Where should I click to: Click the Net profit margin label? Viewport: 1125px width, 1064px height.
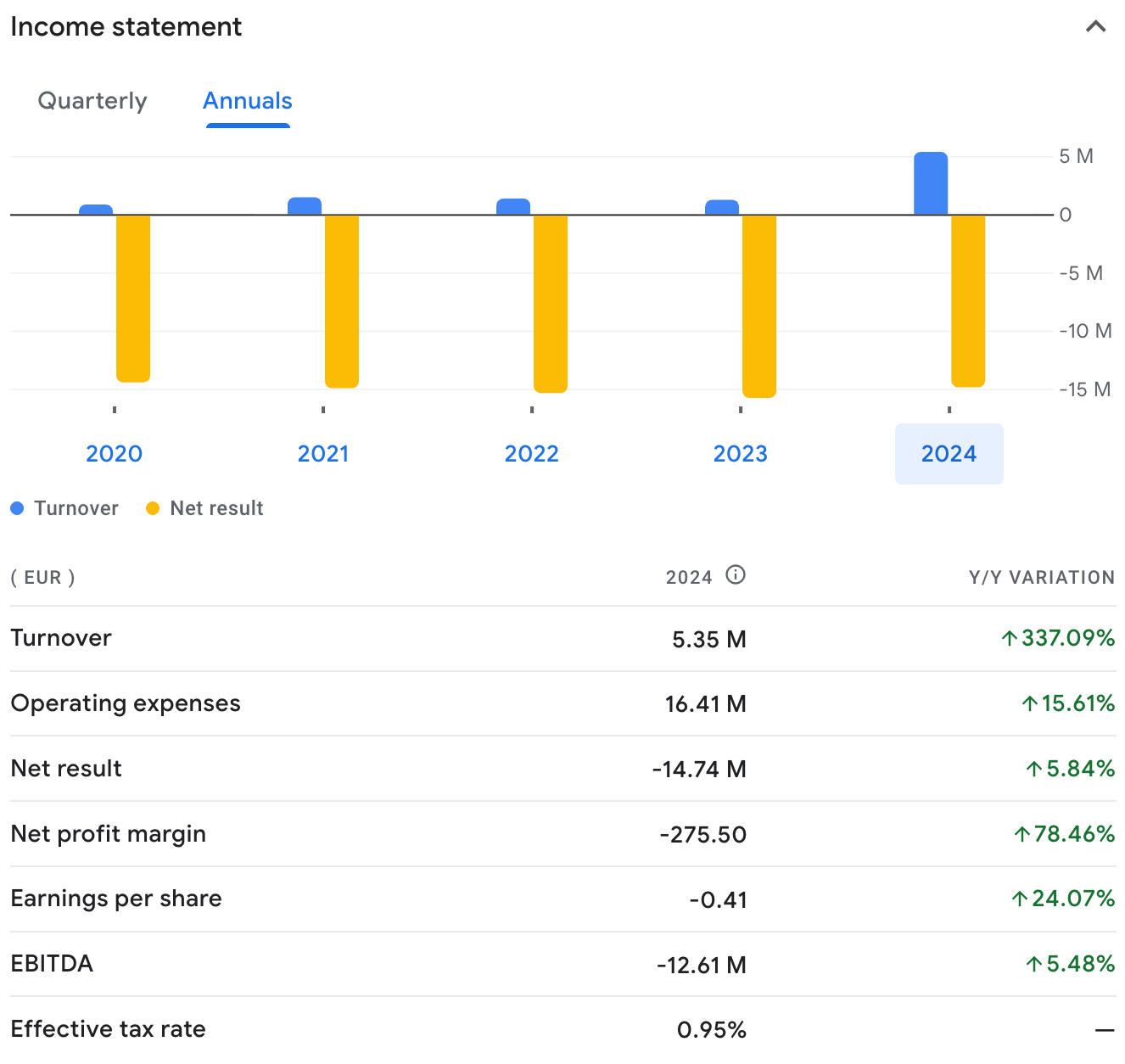point(109,834)
